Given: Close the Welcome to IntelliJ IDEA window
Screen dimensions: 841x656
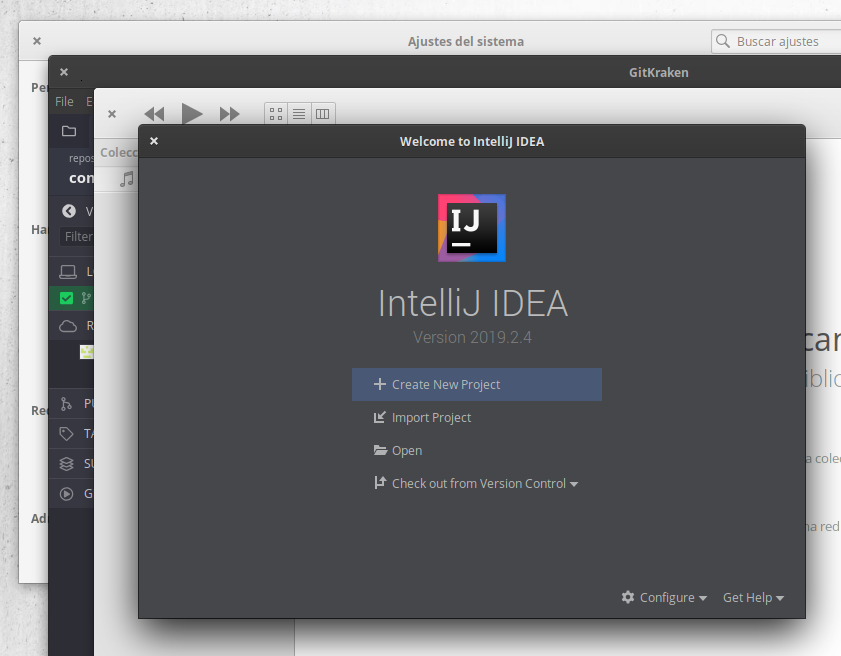Looking at the screenshot, I should point(154,141).
